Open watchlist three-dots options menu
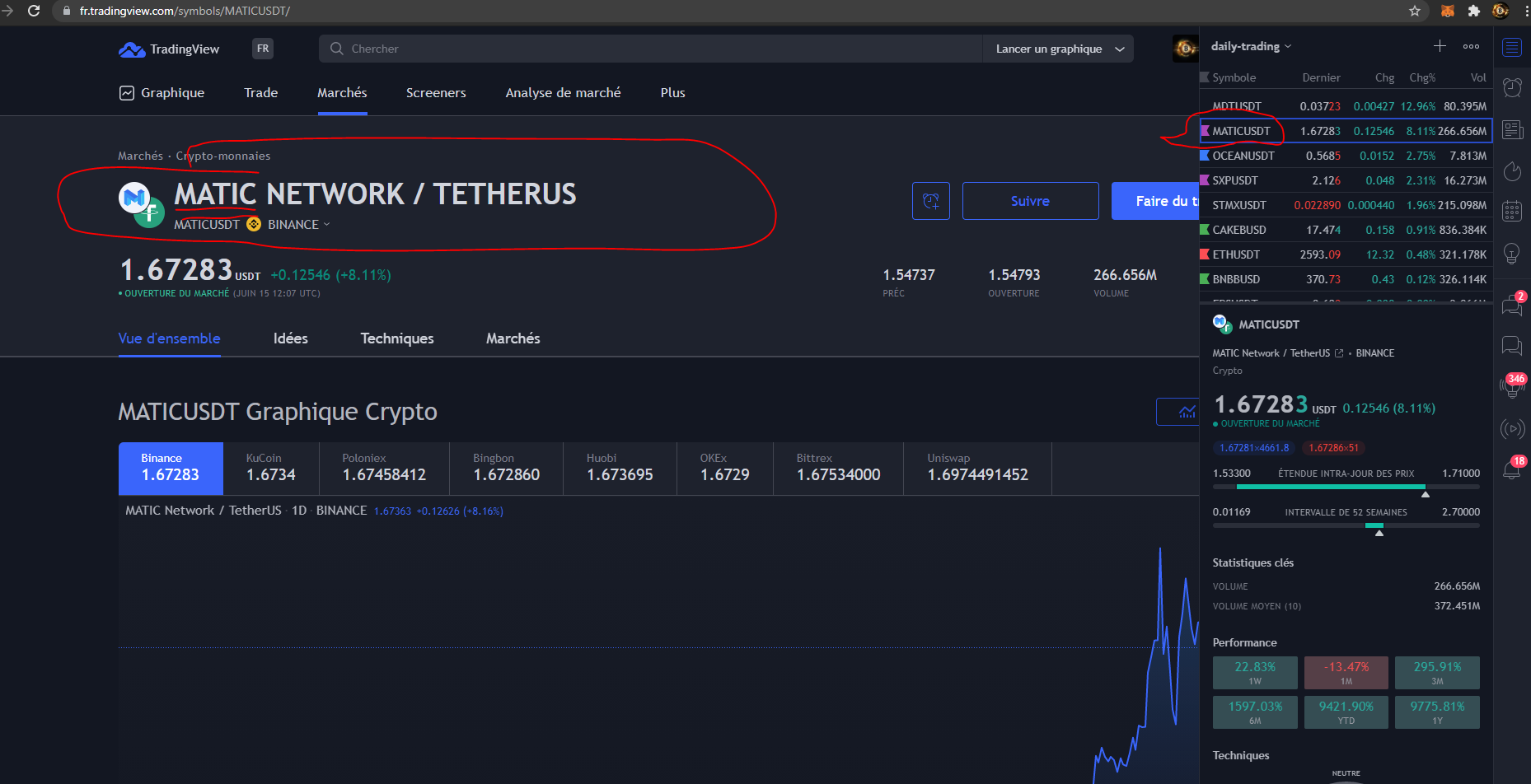The width and height of the screenshot is (1531, 784). point(1471,46)
